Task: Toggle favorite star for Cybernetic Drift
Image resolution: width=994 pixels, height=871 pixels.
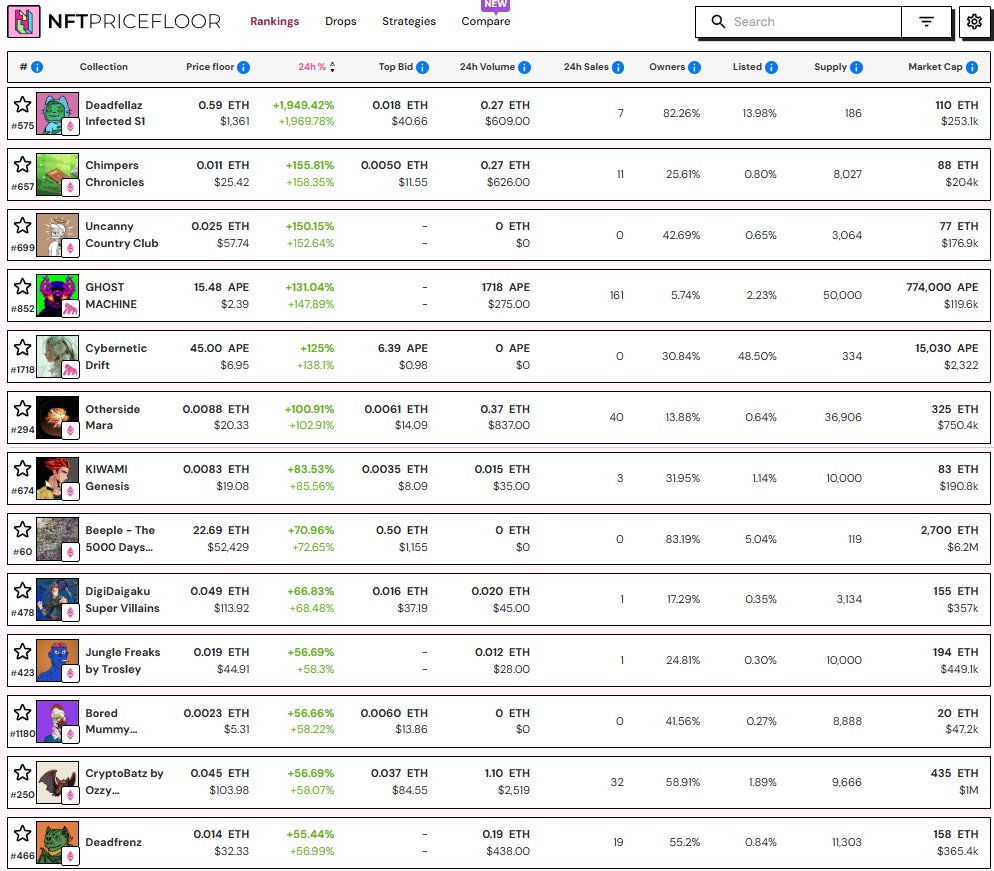Action: click(22, 347)
